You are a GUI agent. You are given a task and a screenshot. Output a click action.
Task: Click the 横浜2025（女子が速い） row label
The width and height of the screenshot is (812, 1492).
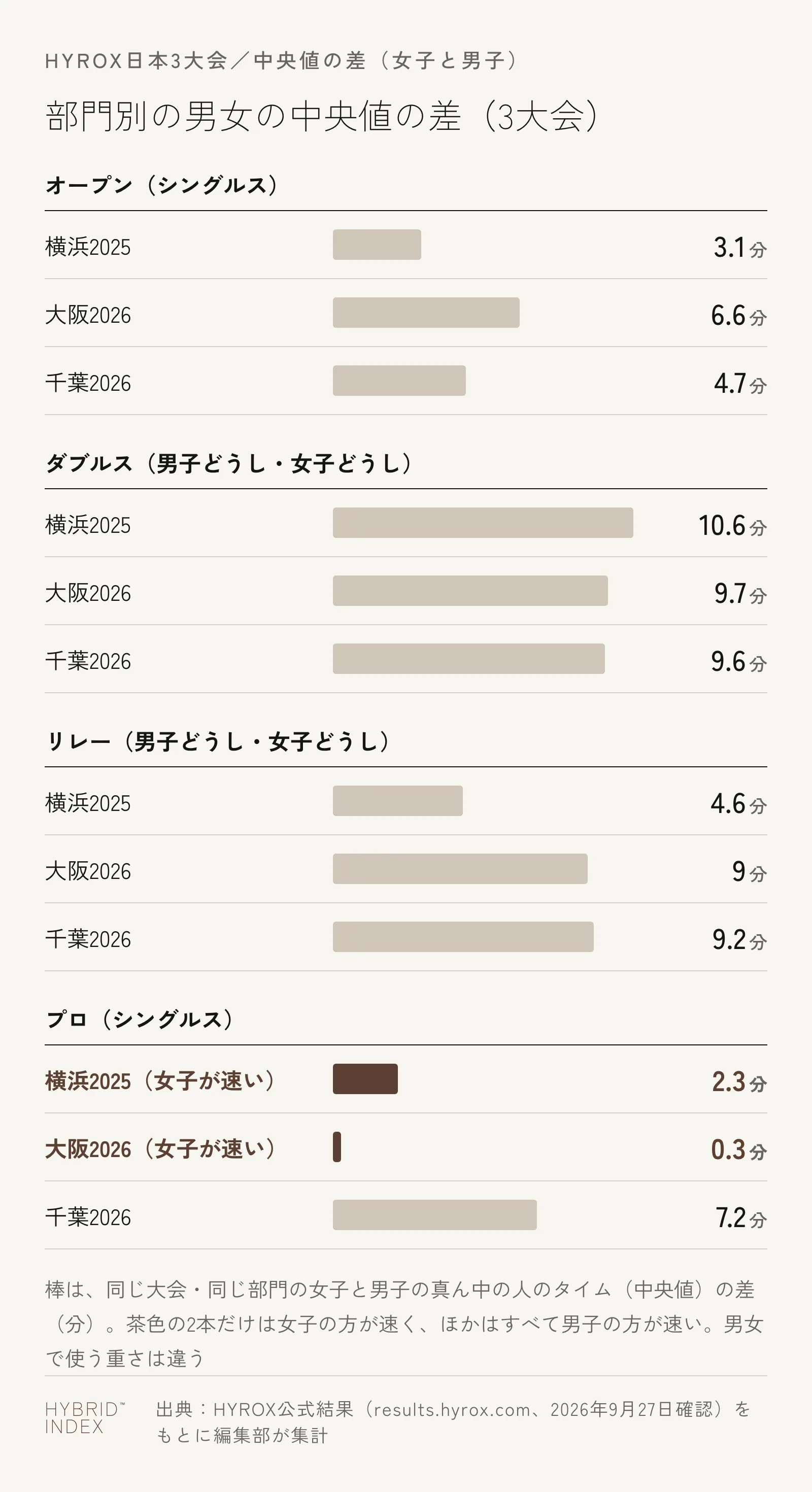(x=160, y=1081)
